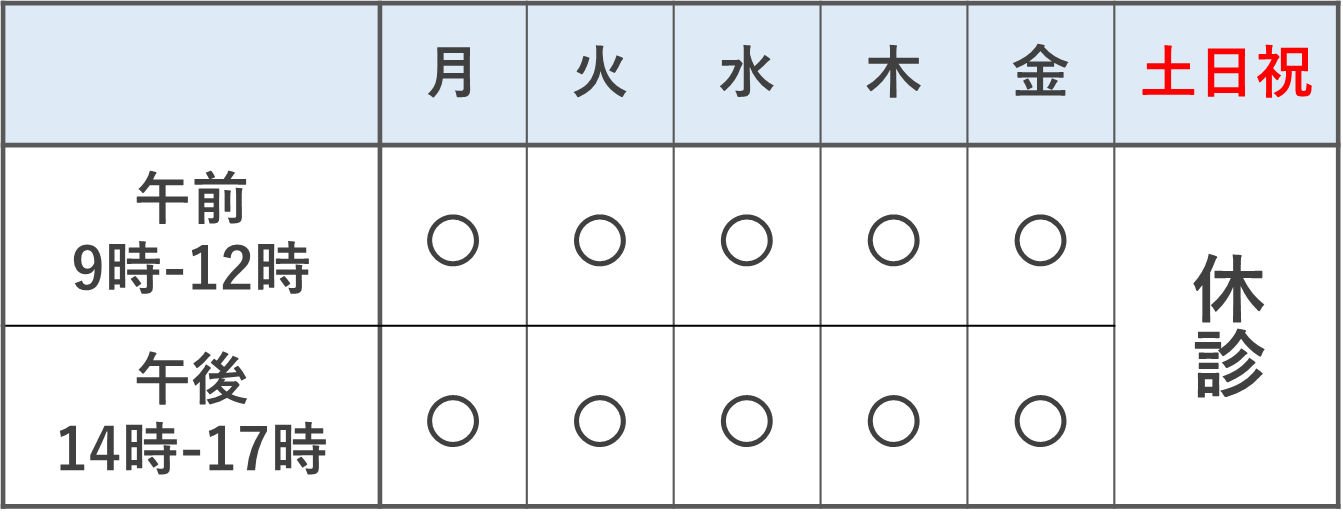The image size is (1343, 521).
Task: Select the 木 column header
Action: coord(894,74)
